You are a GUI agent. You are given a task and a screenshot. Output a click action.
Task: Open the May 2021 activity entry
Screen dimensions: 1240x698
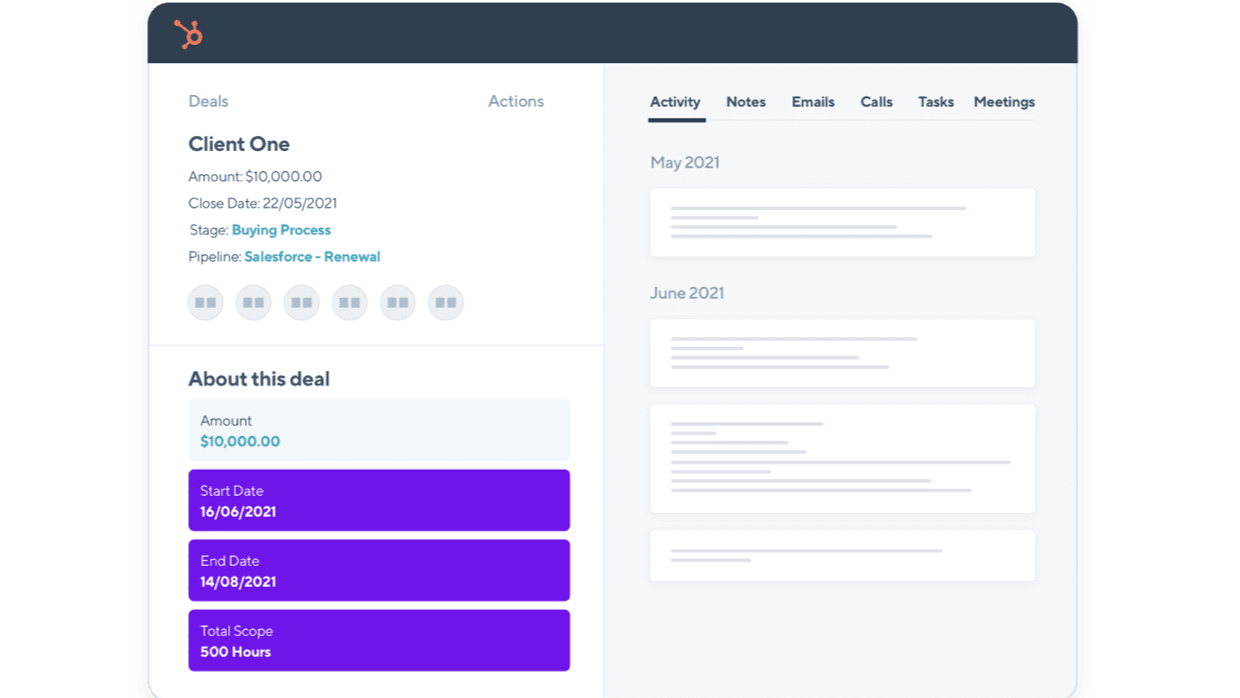(x=842, y=222)
